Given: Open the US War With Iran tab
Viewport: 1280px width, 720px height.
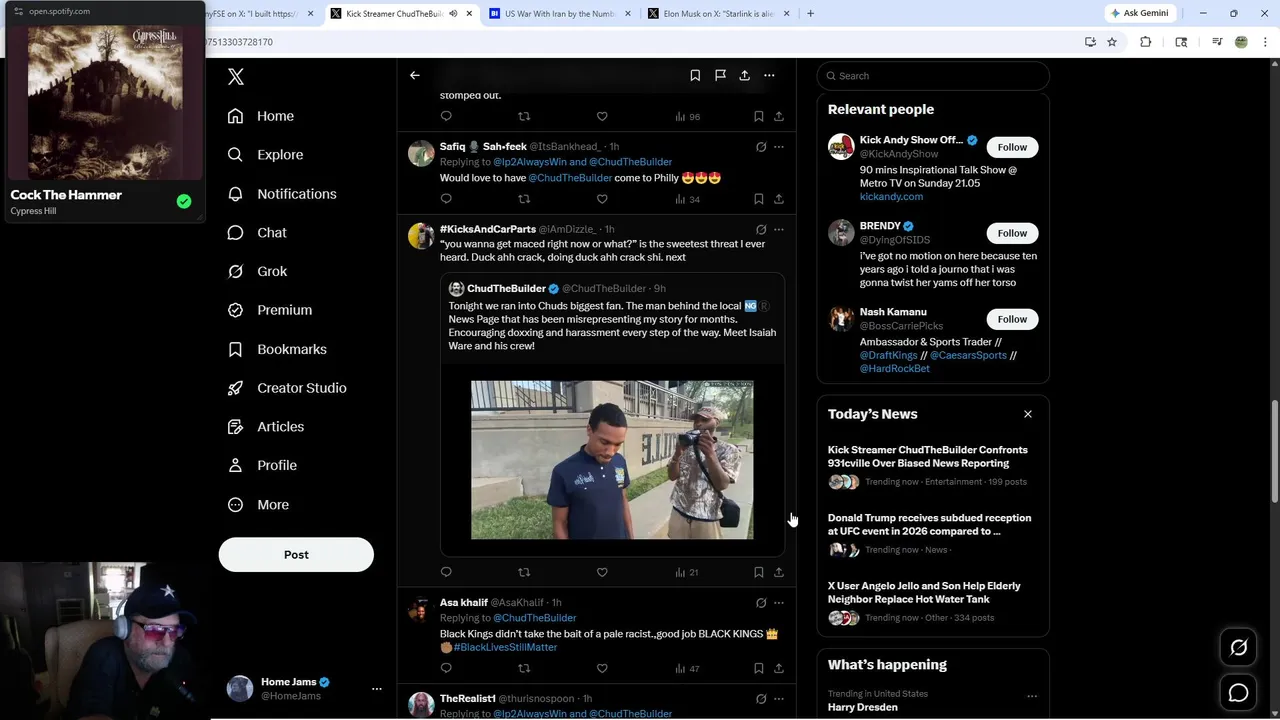Looking at the screenshot, I should (x=561, y=14).
